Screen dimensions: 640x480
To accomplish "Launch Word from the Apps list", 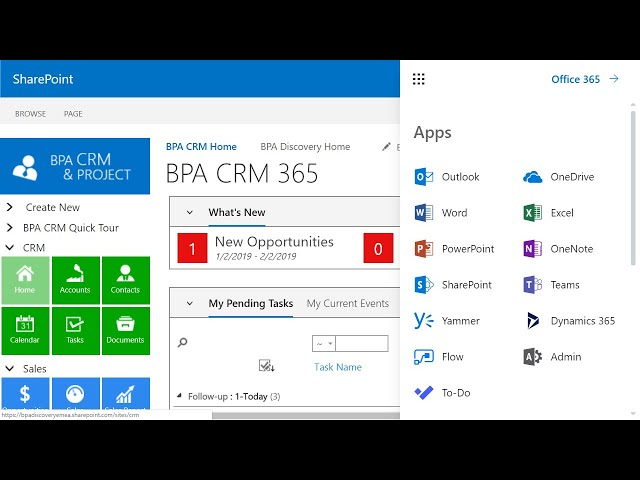I will tap(441, 213).
